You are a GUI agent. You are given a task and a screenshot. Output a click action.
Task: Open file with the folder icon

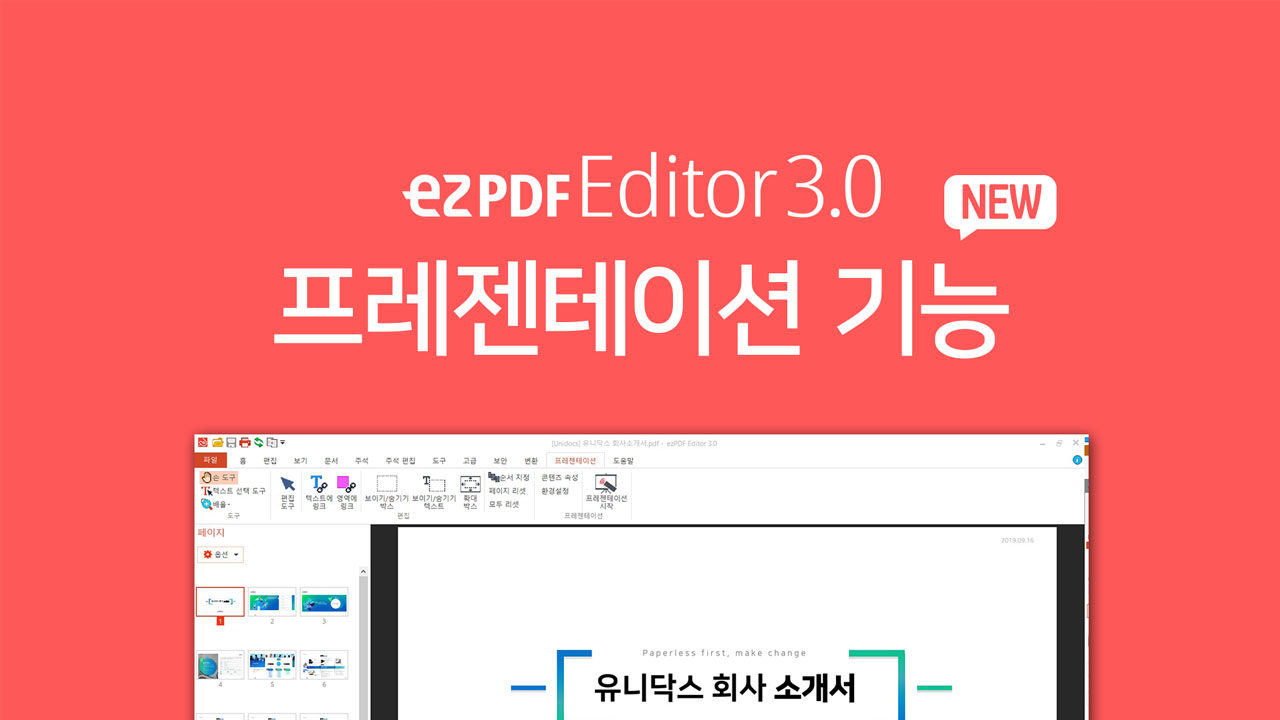(x=217, y=442)
